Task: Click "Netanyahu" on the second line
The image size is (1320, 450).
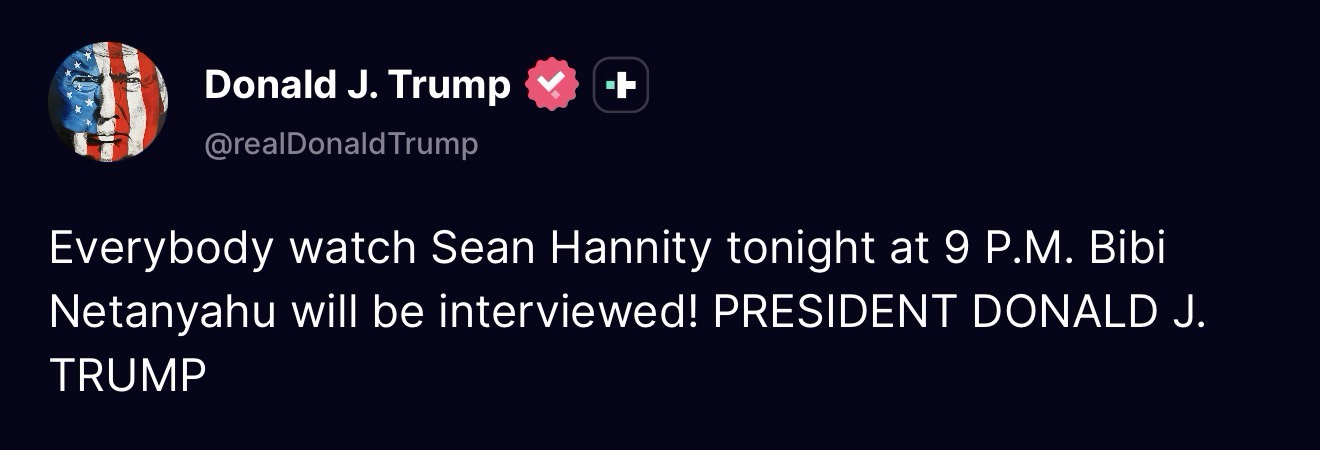Action: 162,313
